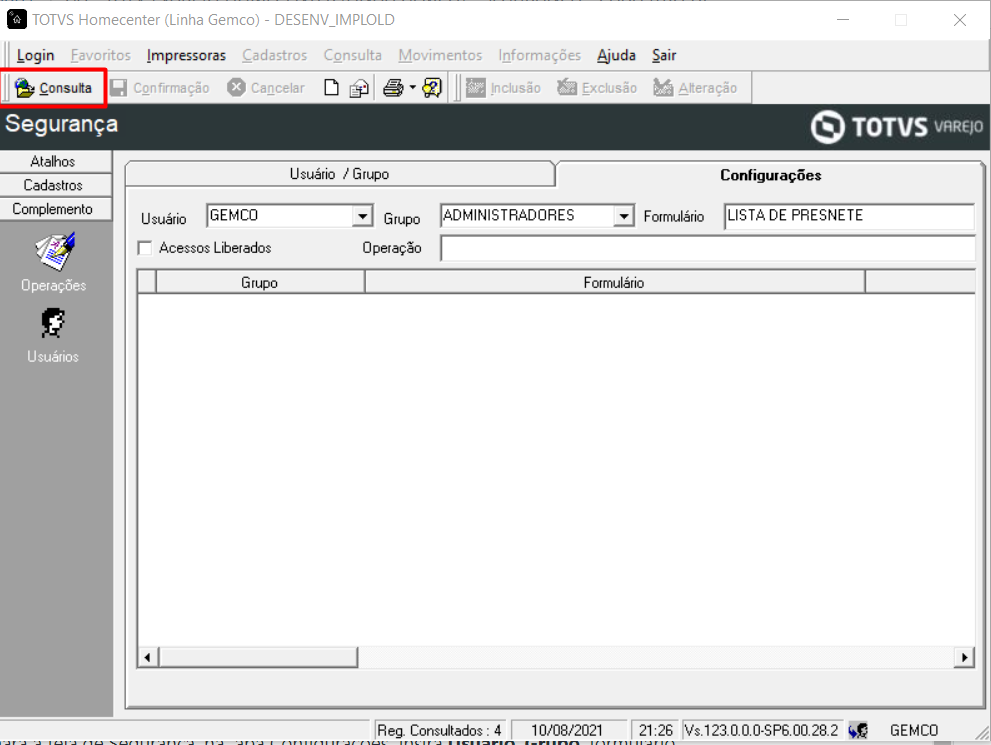The width and height of the screenshot is (991, 745).
Task: Toggle the Acessos Liberados checkbox
Action: pyautogui.click(x=145, y=248)
